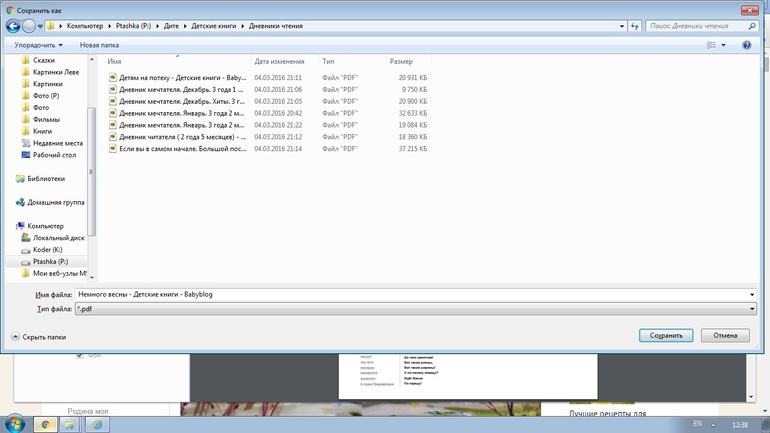This screenshot has height=433, width=770.
Task: Open the Библиотеки libraries node
Action: (x=45, y=179)
